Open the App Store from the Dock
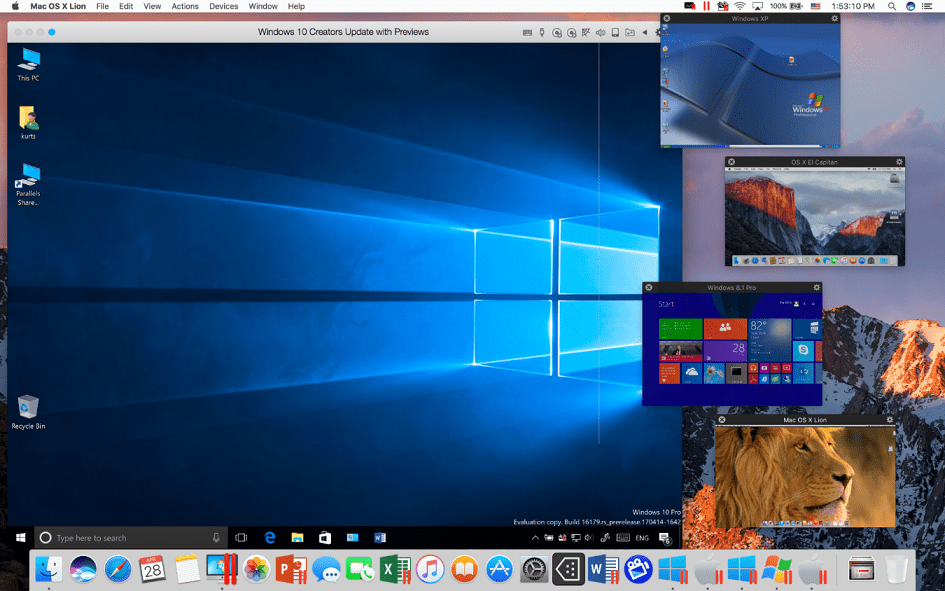945x591 pixels. tap(499, 569)
